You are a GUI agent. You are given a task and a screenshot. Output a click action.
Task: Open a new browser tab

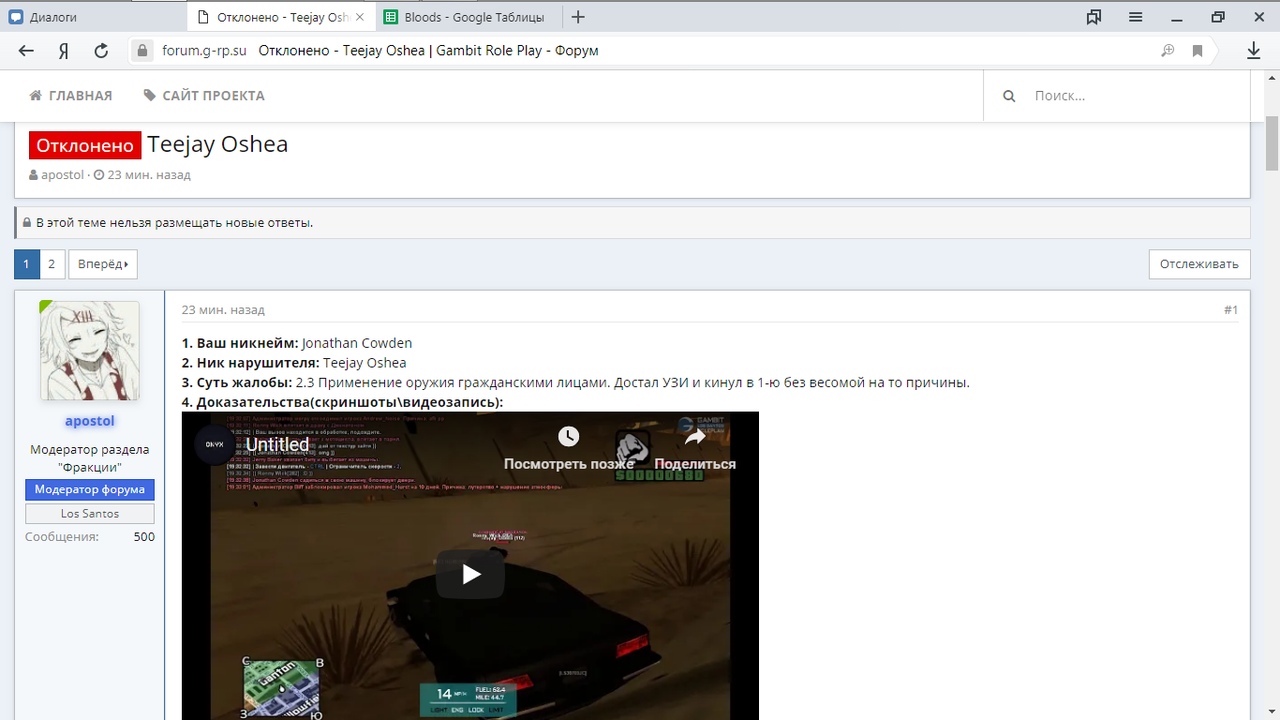tap(578, 17)
